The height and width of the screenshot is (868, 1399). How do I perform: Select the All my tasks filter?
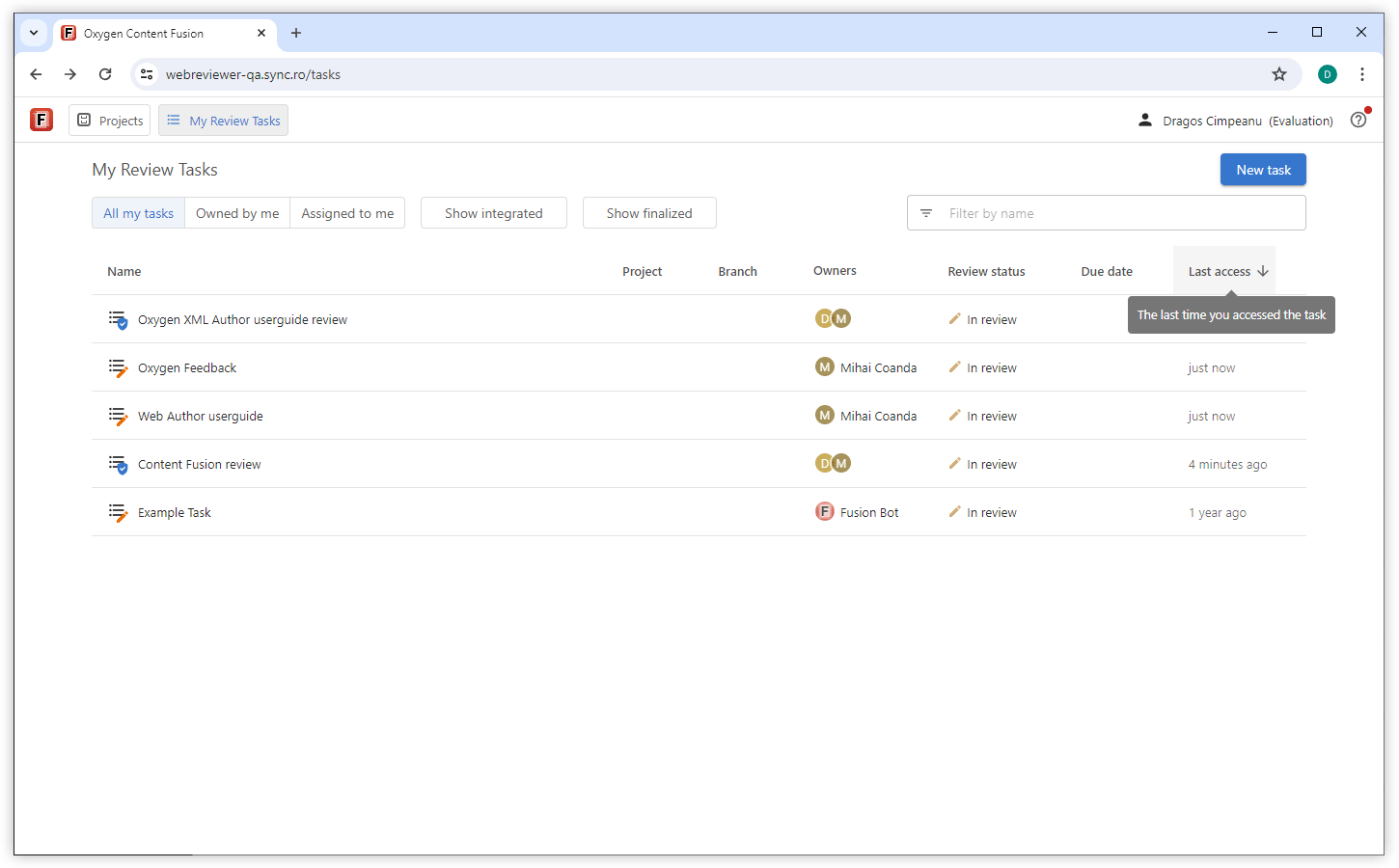click(x=139, y=213)
